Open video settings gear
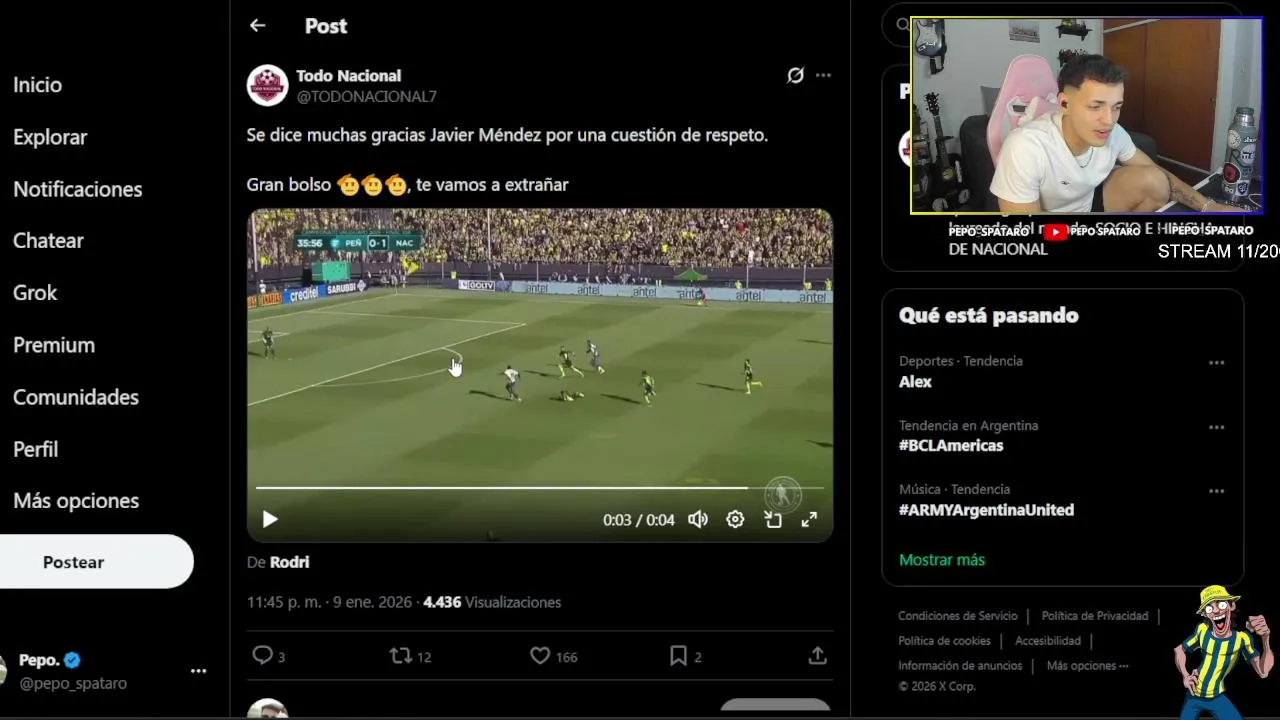 (x=735, y=519)
